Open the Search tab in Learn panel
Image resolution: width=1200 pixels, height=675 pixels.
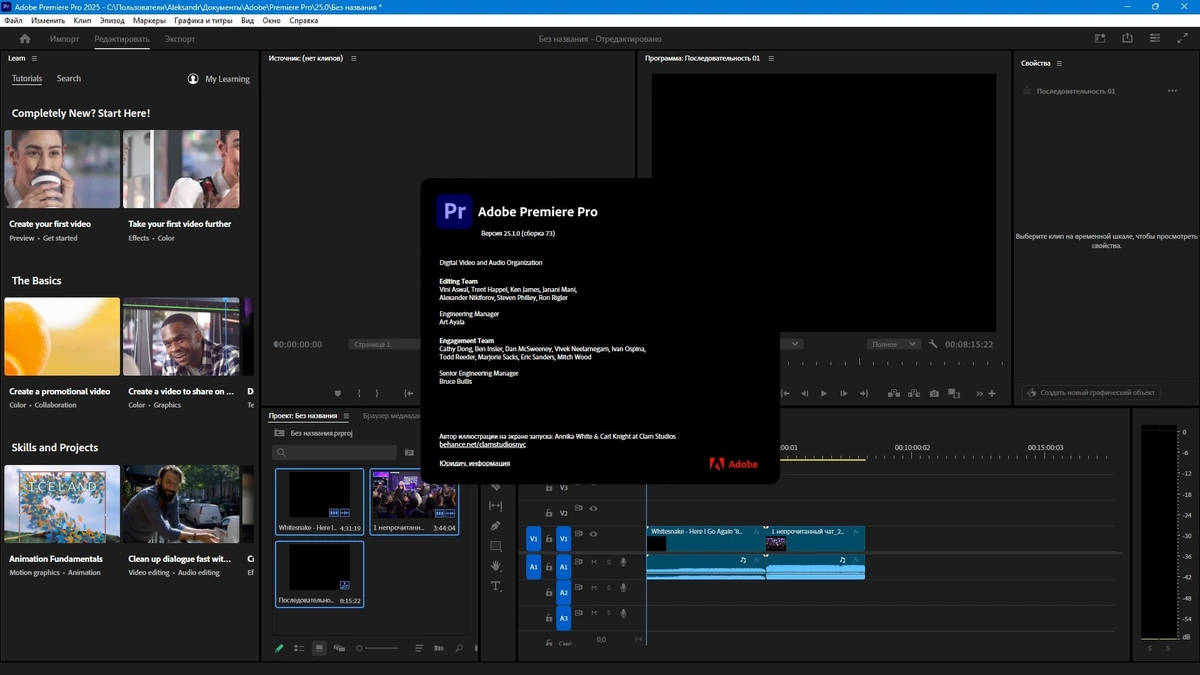(69, 78)
